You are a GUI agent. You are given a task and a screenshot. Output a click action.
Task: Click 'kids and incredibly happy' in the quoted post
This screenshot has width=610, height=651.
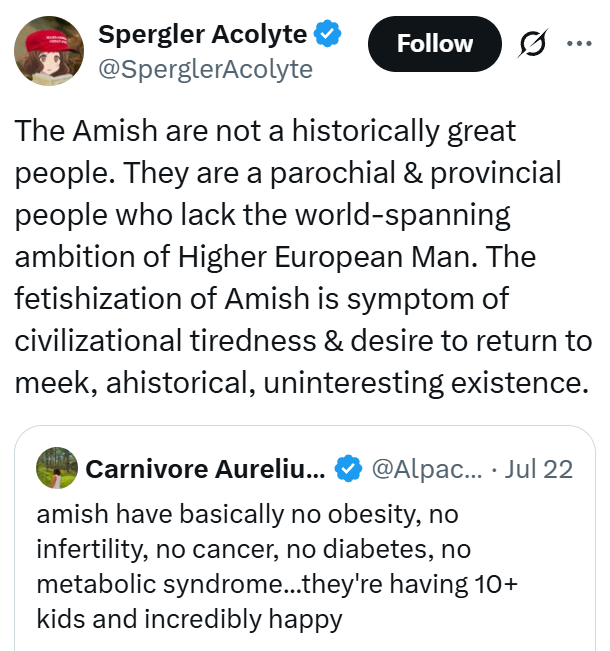[x=189, y=619]
